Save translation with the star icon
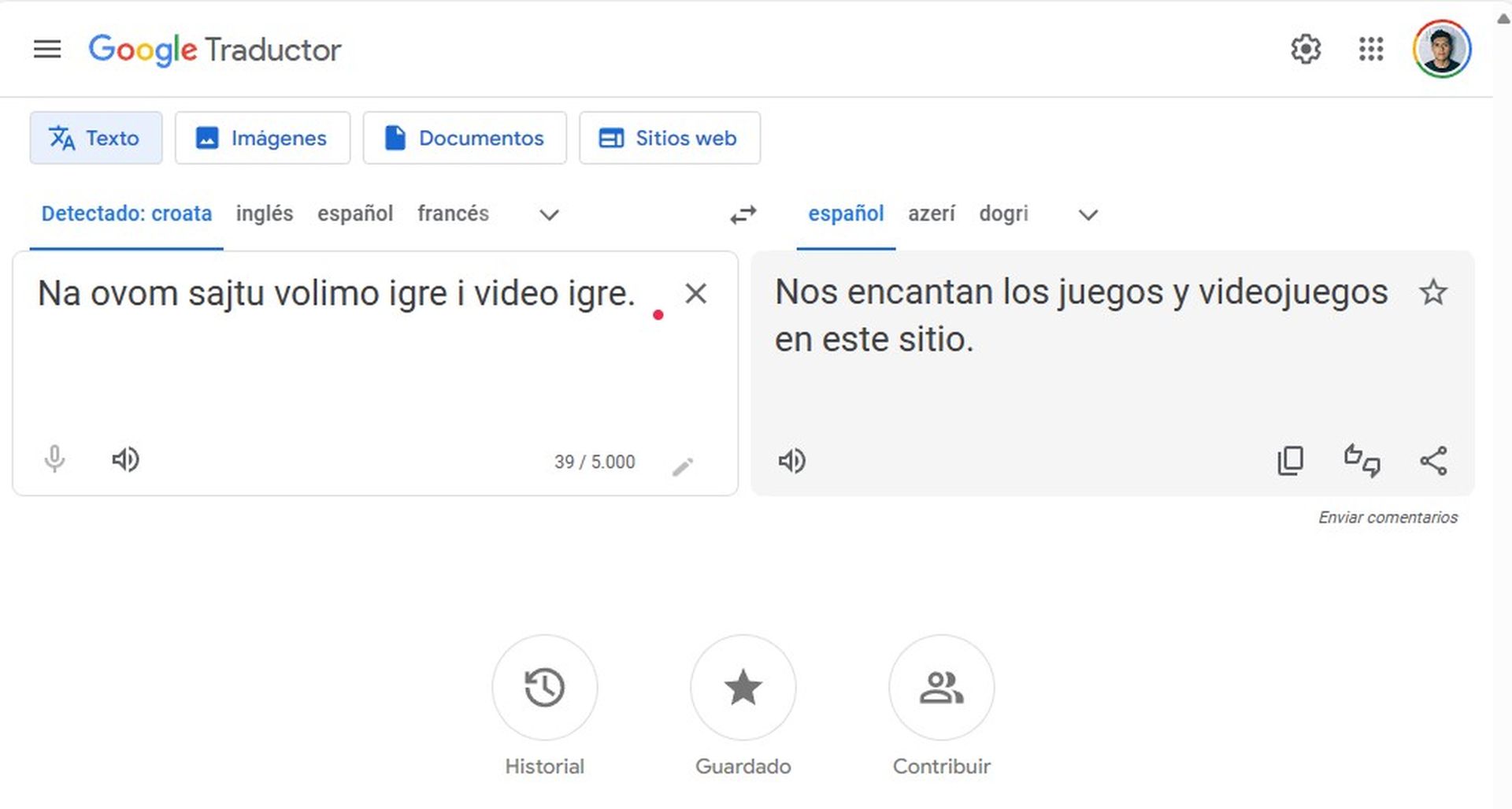 tap(1434, 292)
